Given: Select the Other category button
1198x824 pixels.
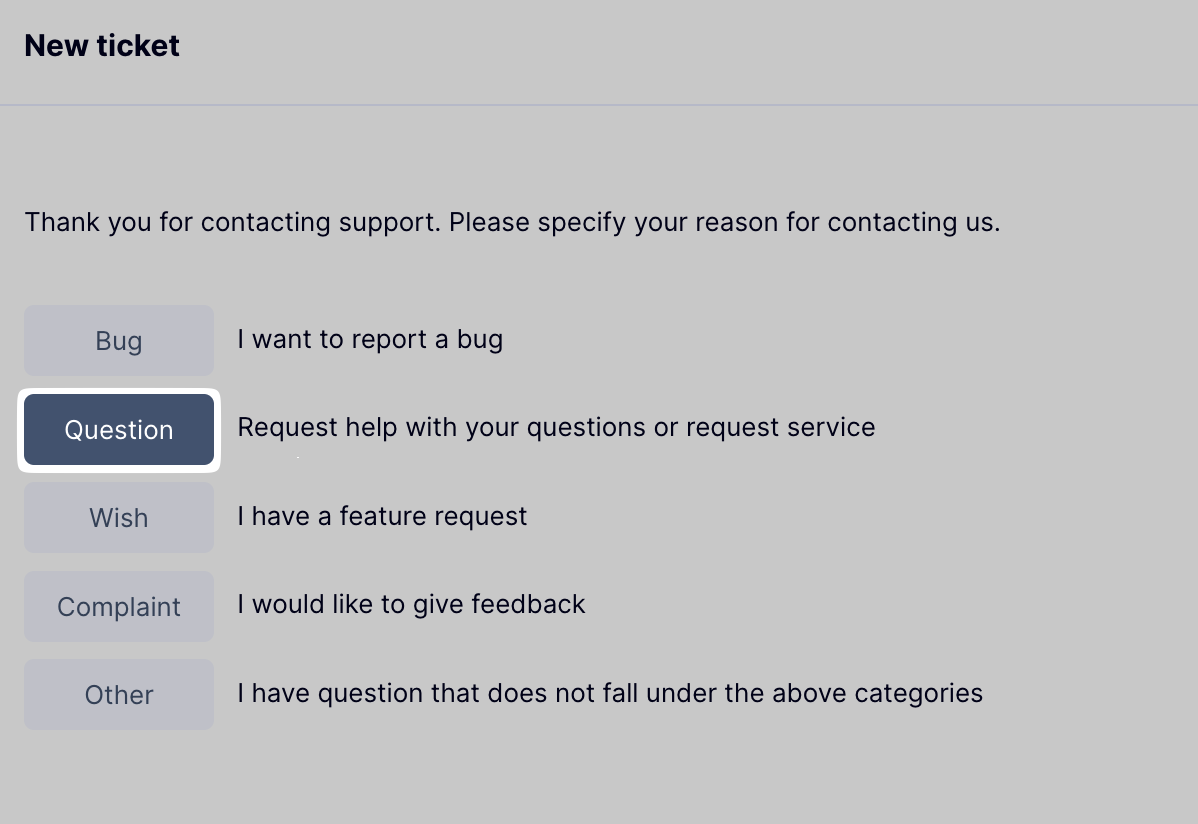Looking at the screenshot, I should click(x=119, y=695).
